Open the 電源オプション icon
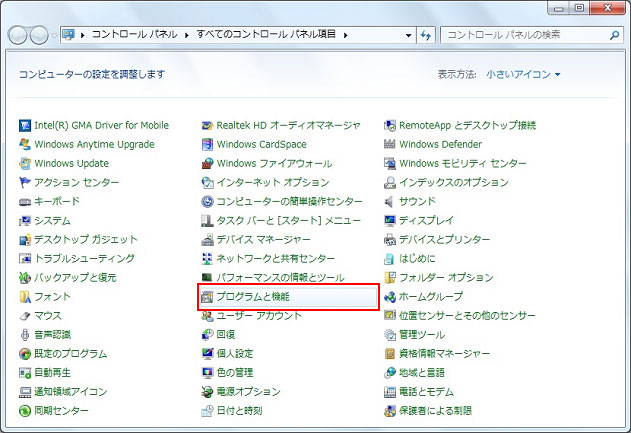The image size is (631, 433). [207, 392]
